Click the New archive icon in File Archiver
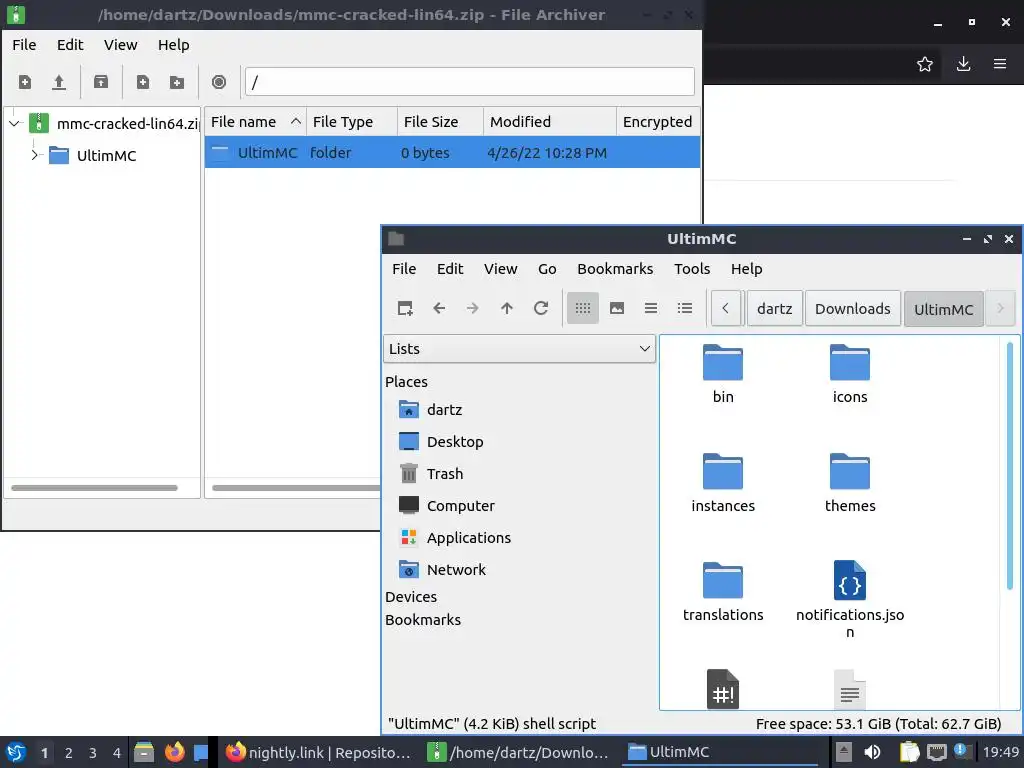 (x=25, y=82)
